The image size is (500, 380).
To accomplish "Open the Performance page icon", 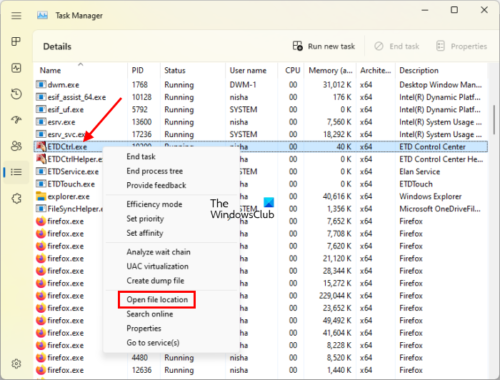I will point(16,68).
